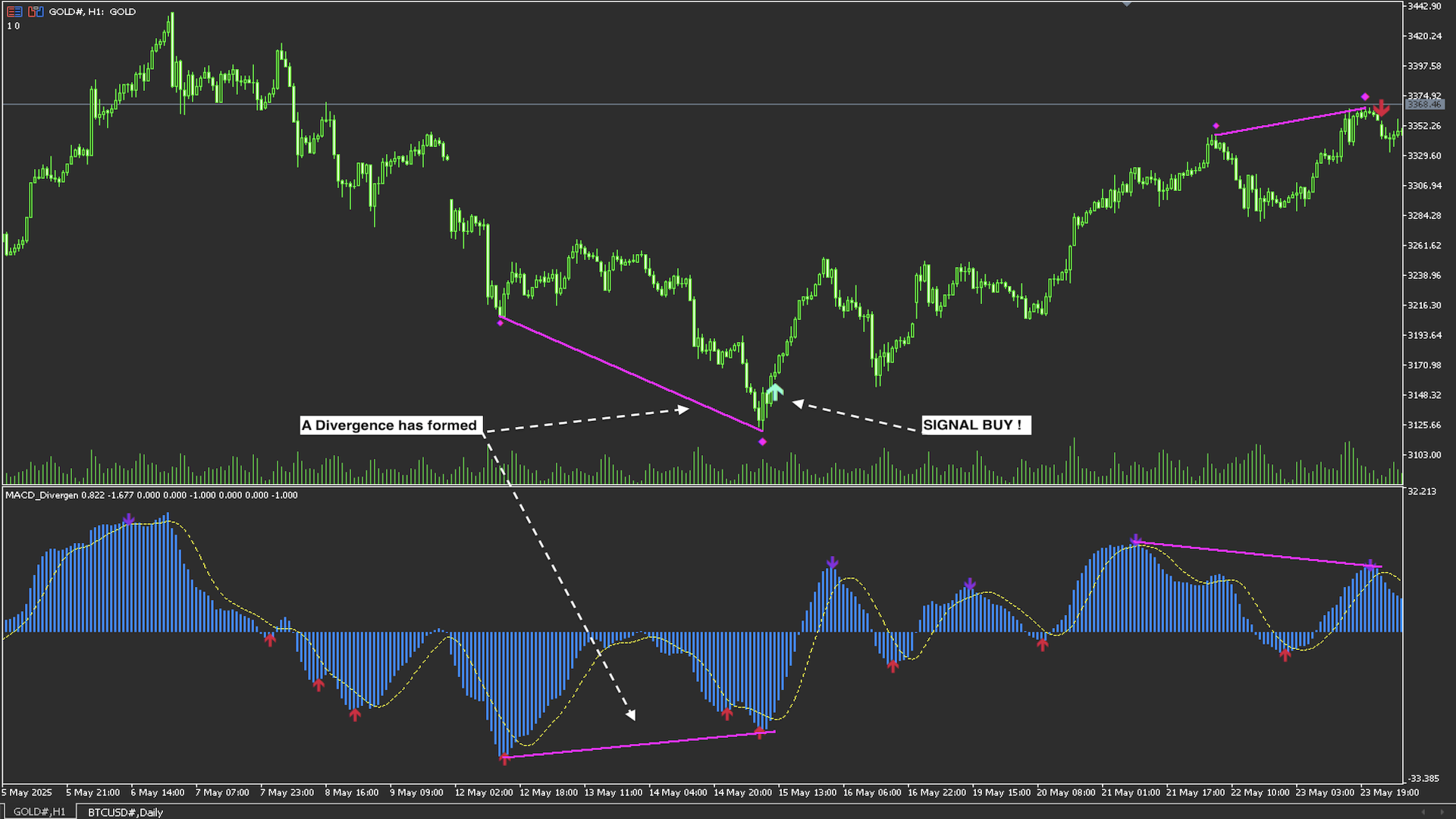This screenshot has height=819, width=1456.
Task: Click the 7 May 07:00 time label
Action: 222,792
